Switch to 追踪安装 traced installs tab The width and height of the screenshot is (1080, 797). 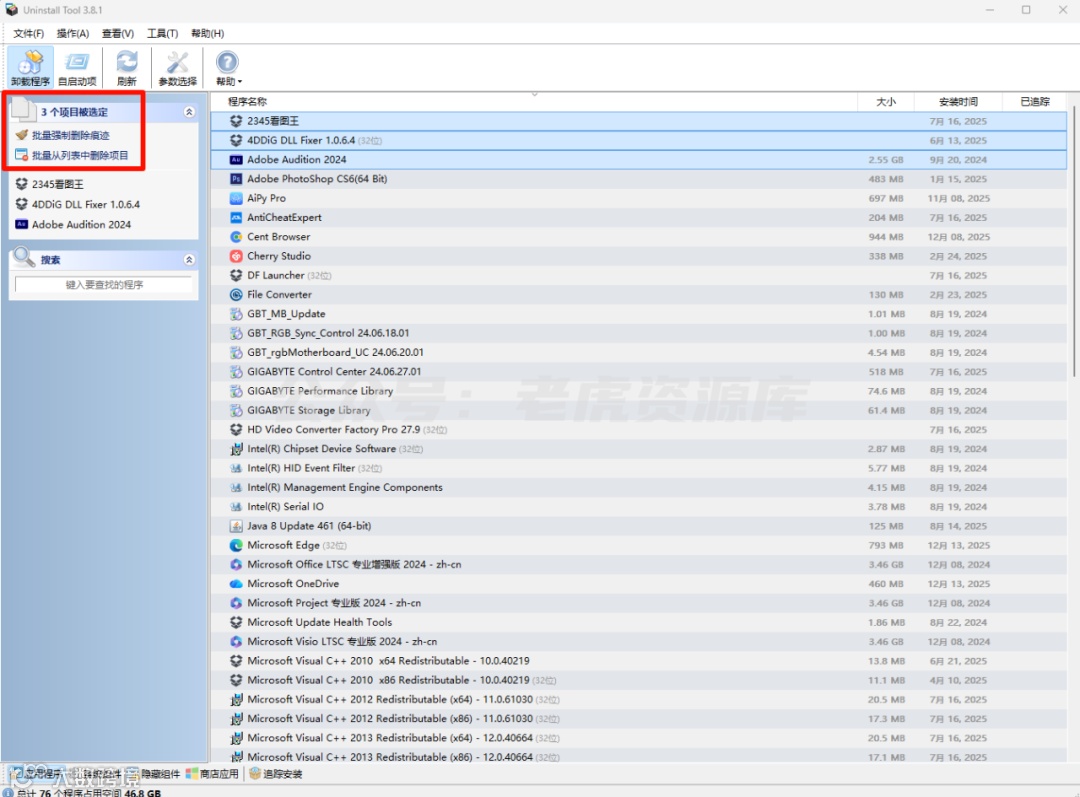coord(276,774)
